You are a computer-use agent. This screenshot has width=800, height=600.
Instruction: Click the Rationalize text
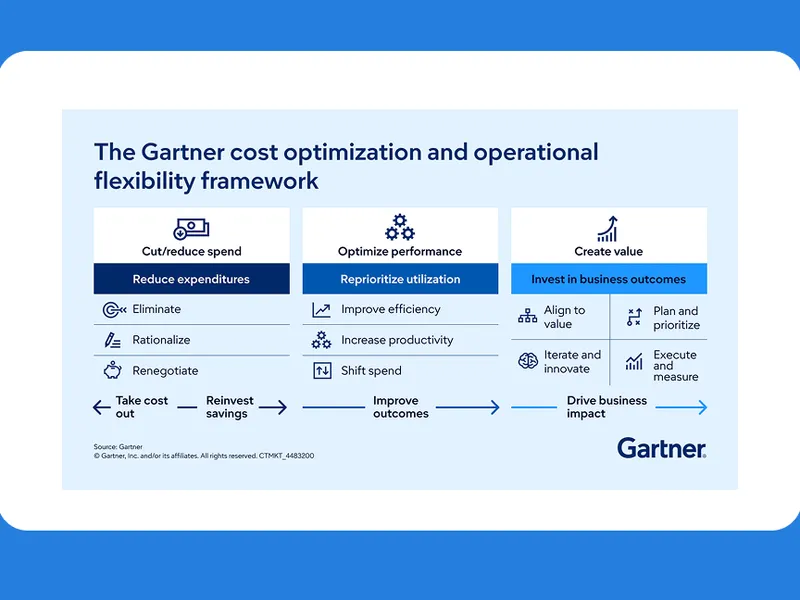(161, 340)
